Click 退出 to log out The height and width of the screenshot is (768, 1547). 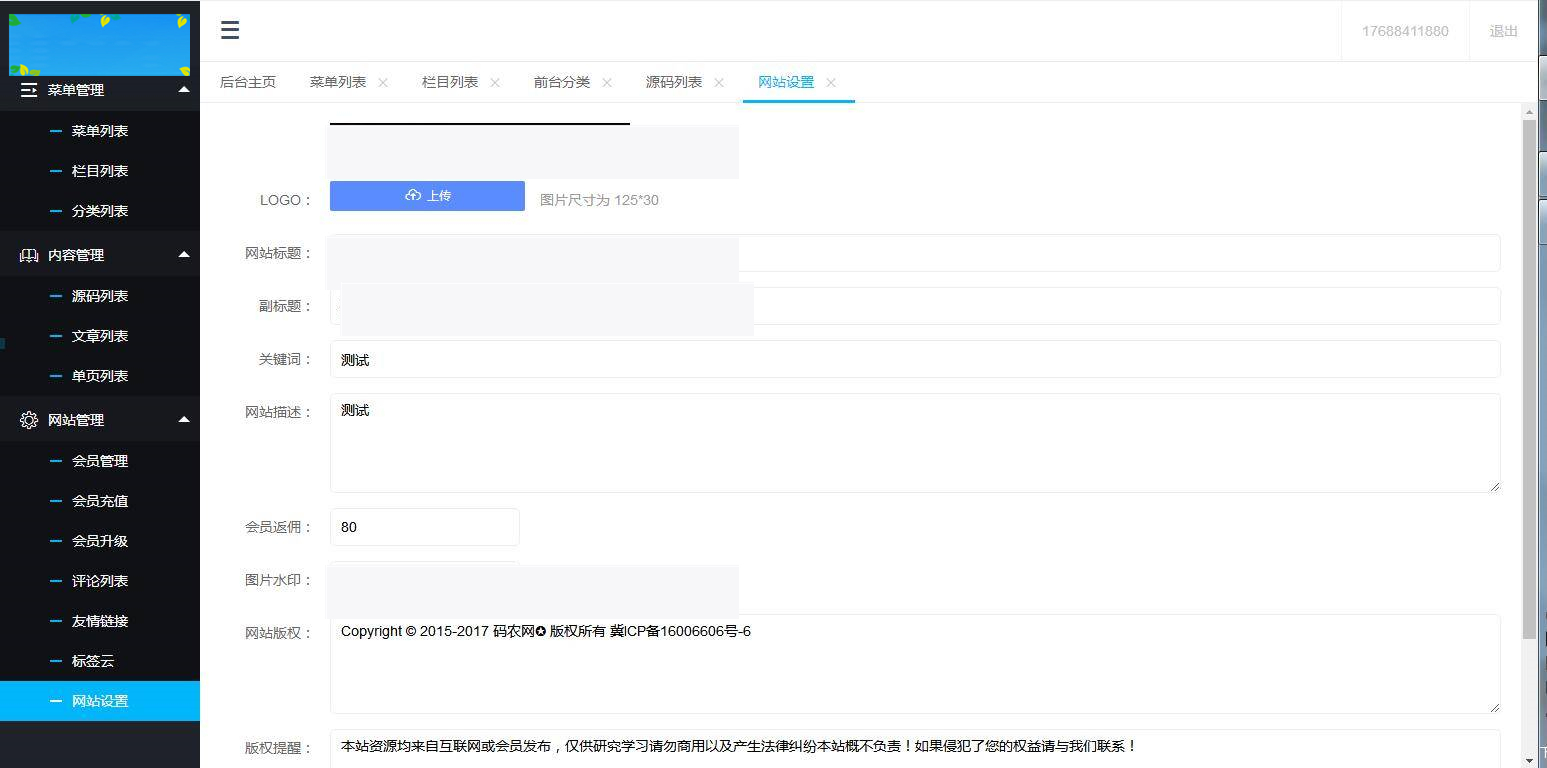click(x=1502, y=31)
